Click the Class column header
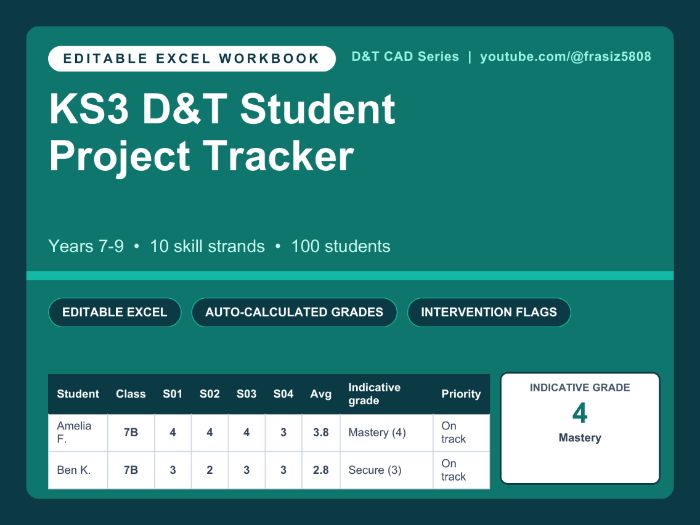The height and width of the screenshot is (525, 700). point(131,394)
